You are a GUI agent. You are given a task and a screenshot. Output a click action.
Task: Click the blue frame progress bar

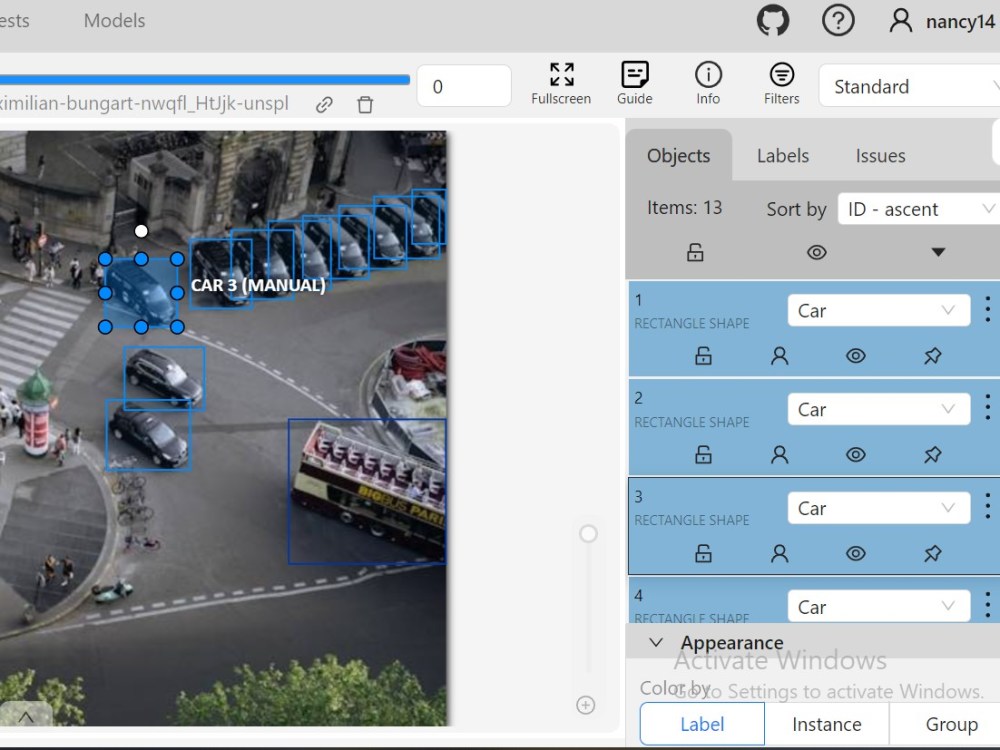pyautogui.click(x=205, y=80)
